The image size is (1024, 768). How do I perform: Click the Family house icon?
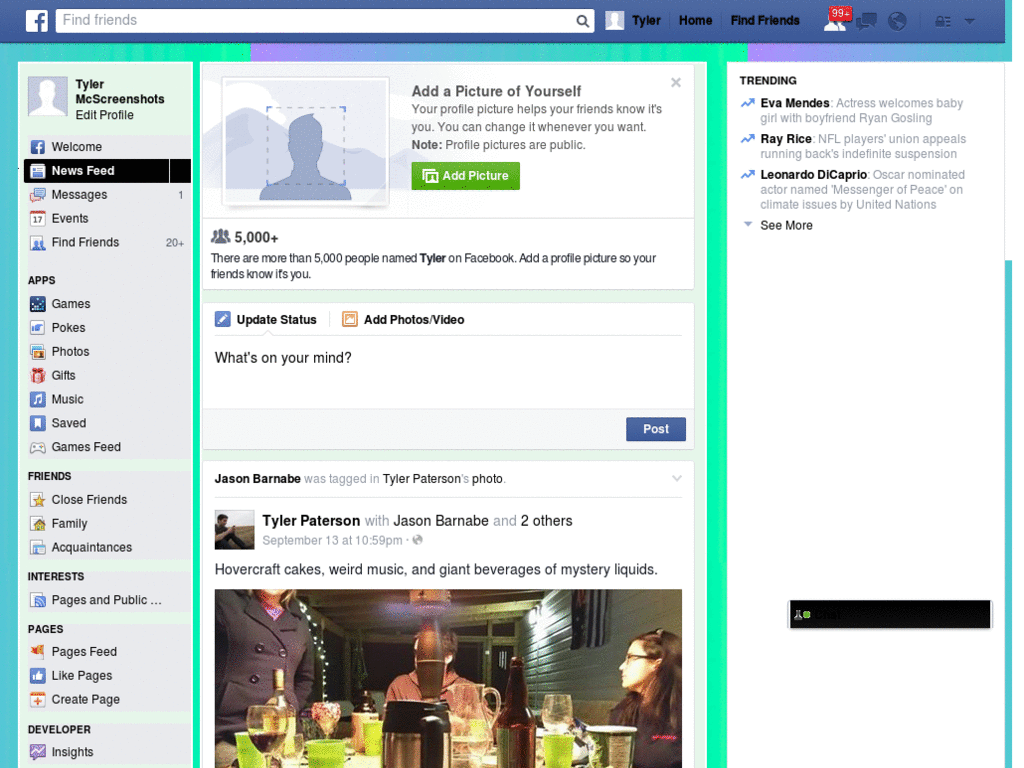[x=38, y=524]
